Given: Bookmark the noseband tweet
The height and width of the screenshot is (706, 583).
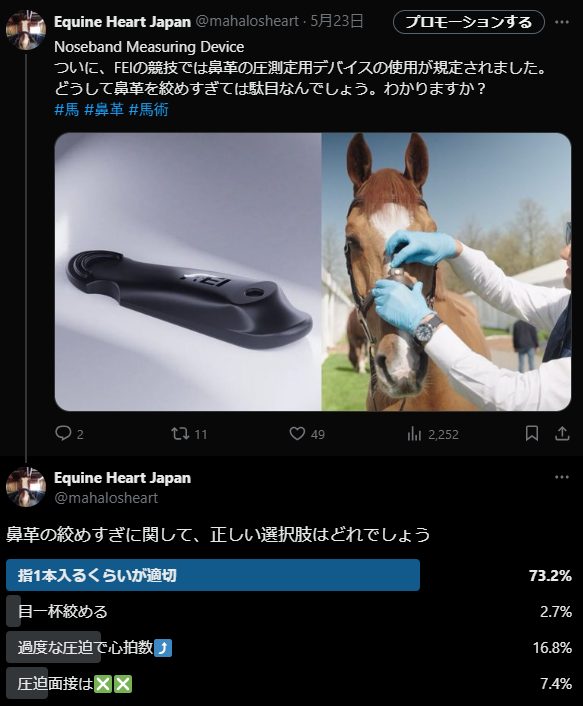Looking at the screenshot, I should coord(532,434).
